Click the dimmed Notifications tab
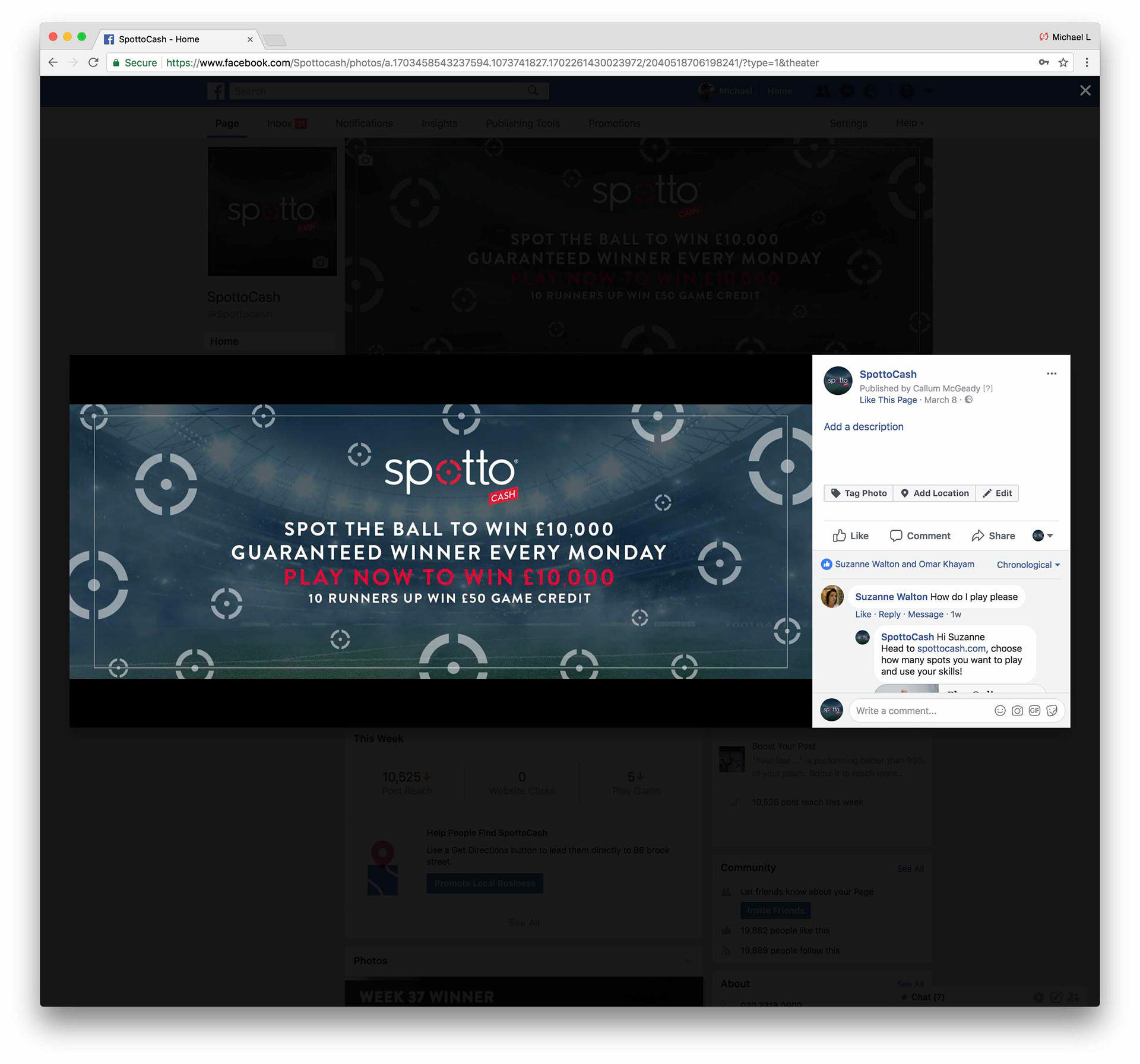Viewport: 1140px width, 1064px height. tap(364, 123)
